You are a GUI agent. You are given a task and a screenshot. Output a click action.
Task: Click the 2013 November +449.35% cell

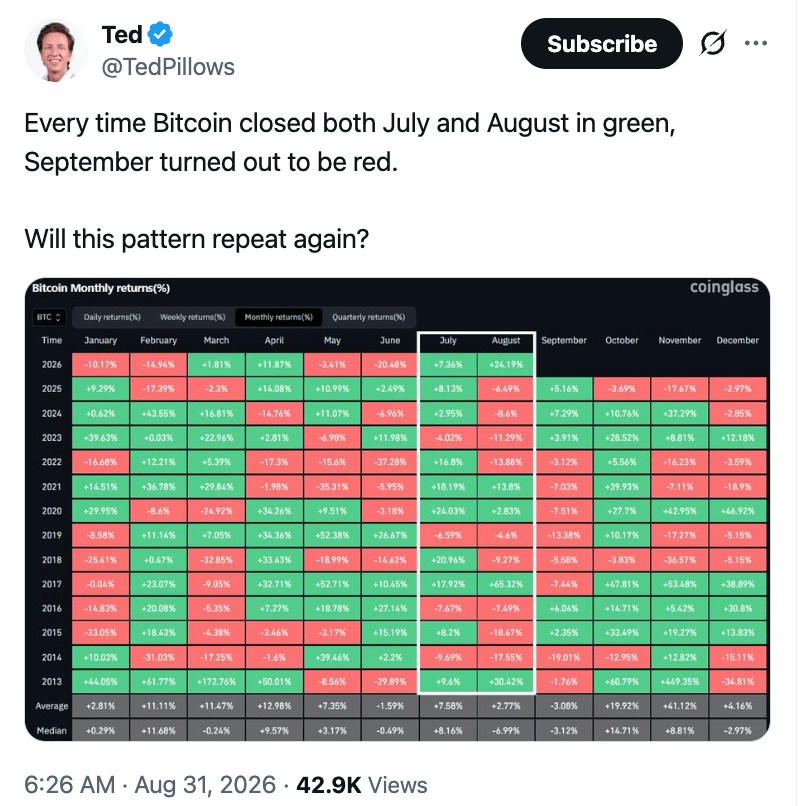pos(680,682)
